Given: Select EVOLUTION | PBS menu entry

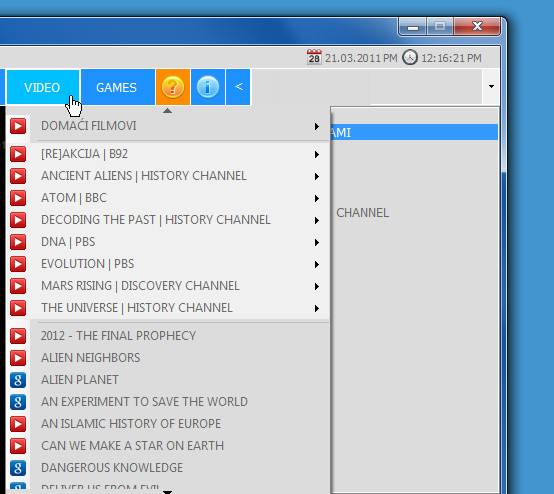Looking at the screenshot, I should (x=168, y=264).
